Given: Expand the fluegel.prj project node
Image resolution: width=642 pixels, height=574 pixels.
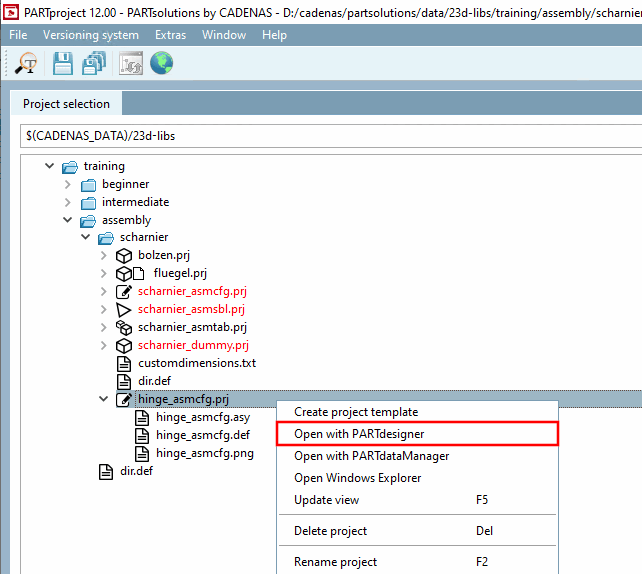Looking at the screenshot, I should [x=104, y=273].
